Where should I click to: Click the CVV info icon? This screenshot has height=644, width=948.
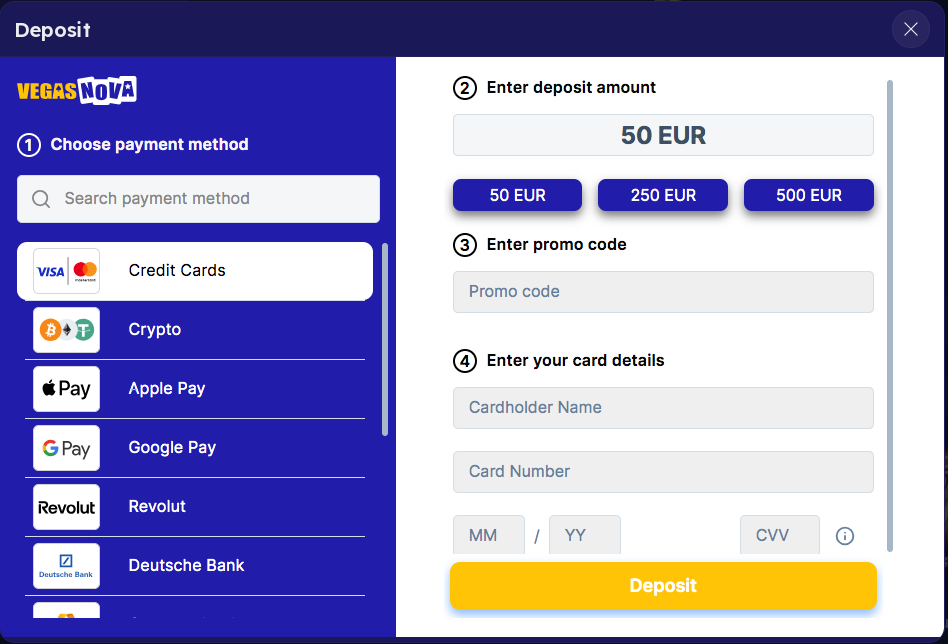[x=845, y=536]
